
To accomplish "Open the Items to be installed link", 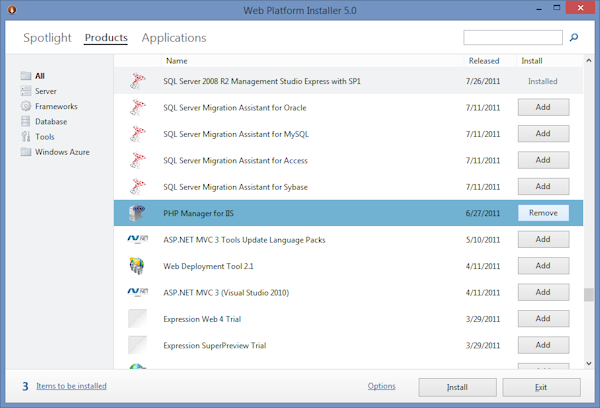I will coord(71,386).
